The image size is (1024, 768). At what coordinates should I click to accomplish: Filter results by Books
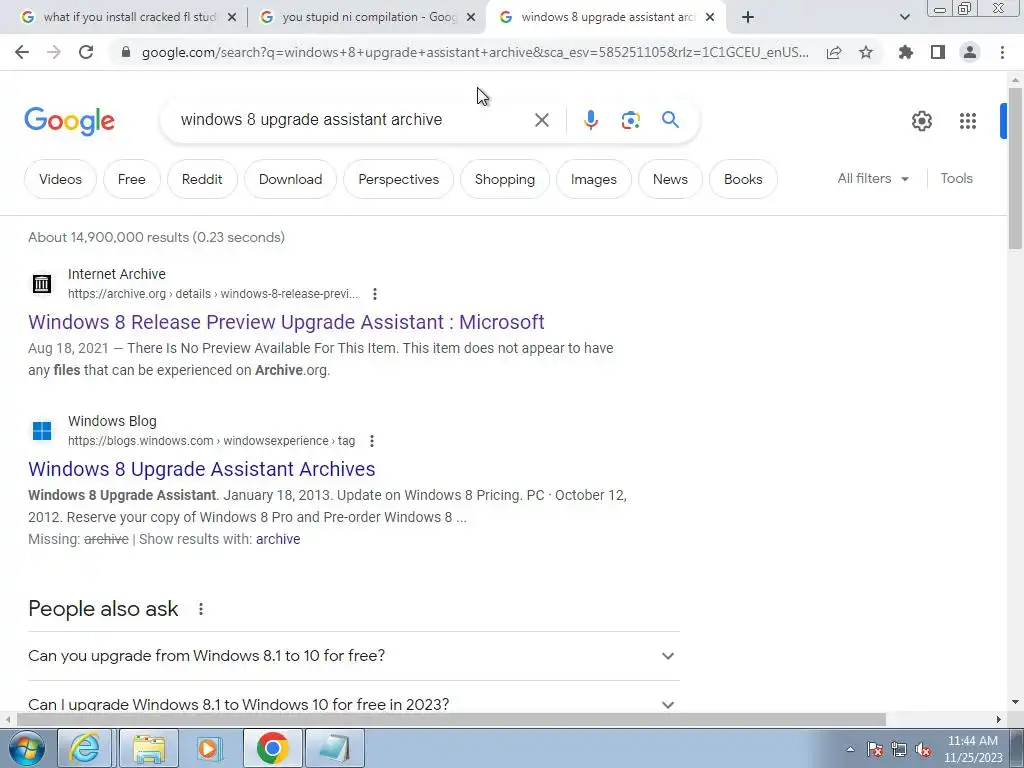click(x=743, y=179)
